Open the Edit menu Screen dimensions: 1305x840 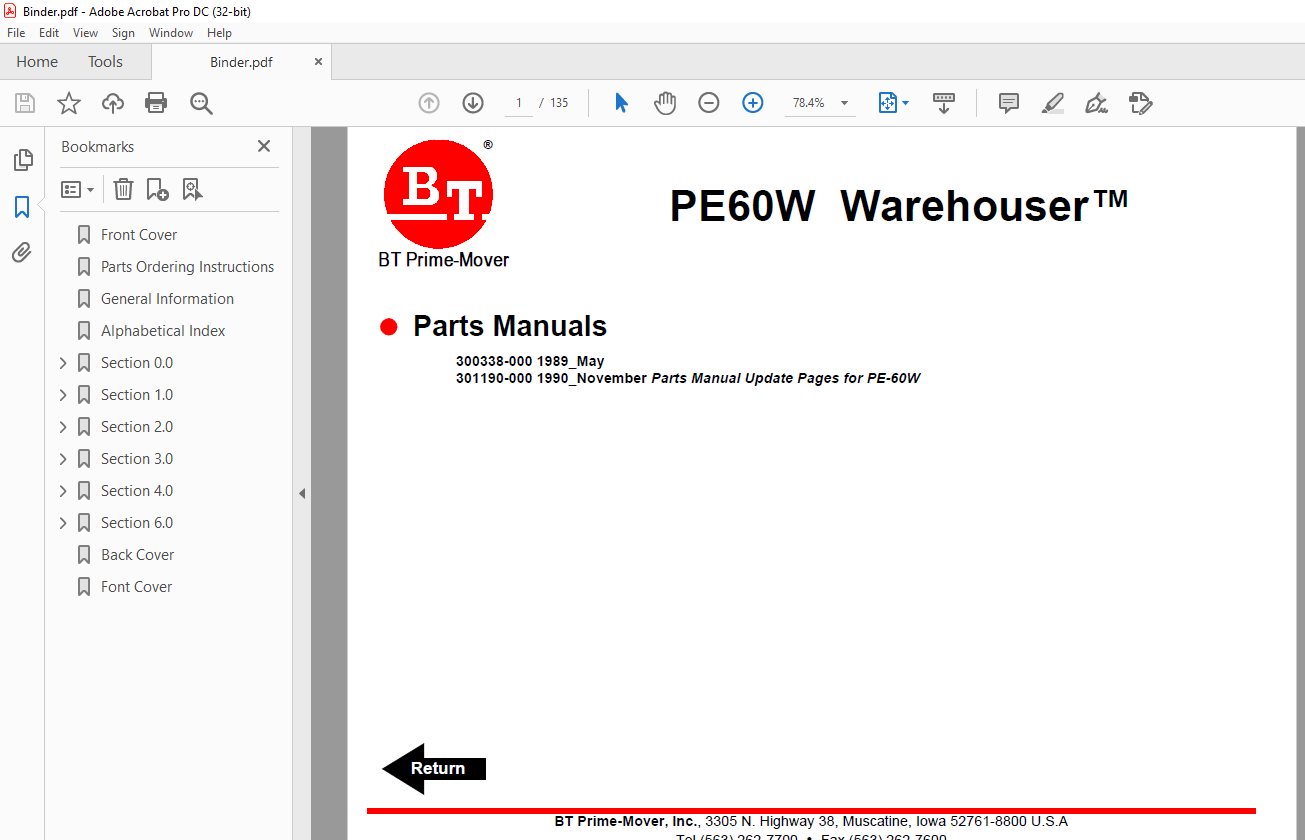[49, 33]
